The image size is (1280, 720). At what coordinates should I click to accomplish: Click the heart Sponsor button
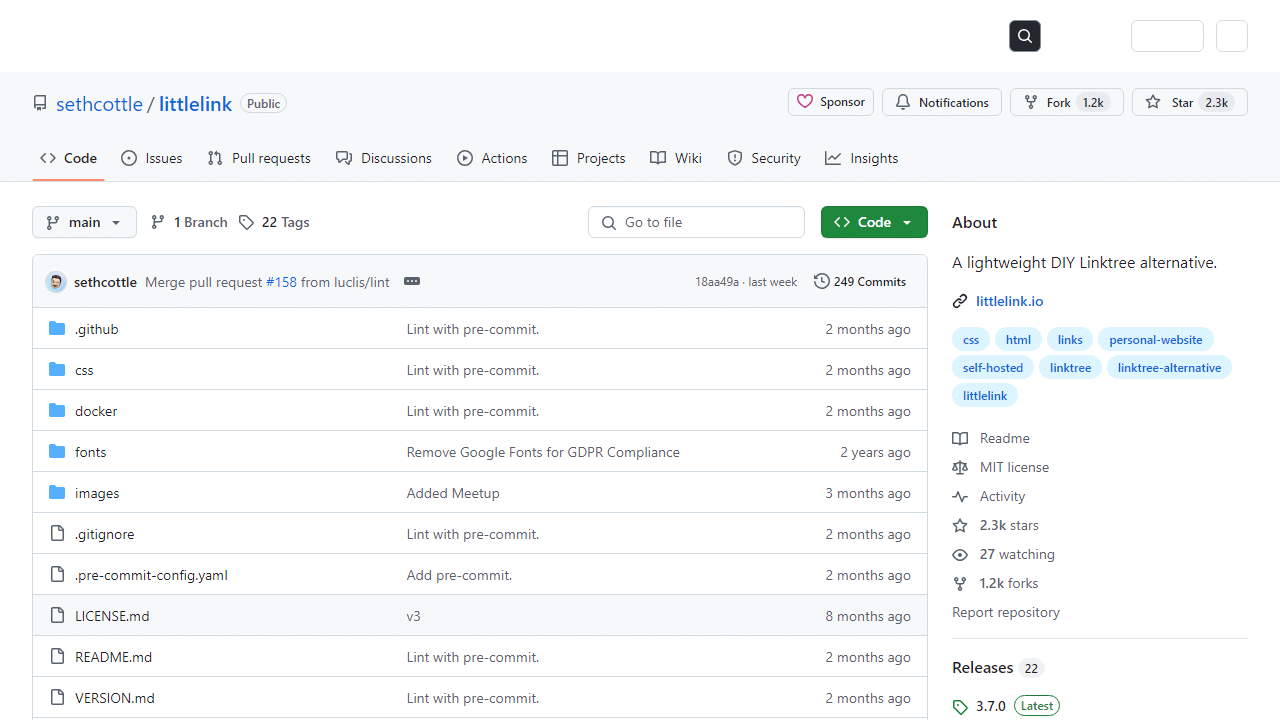pyautogui.click(x=831, y=102)
